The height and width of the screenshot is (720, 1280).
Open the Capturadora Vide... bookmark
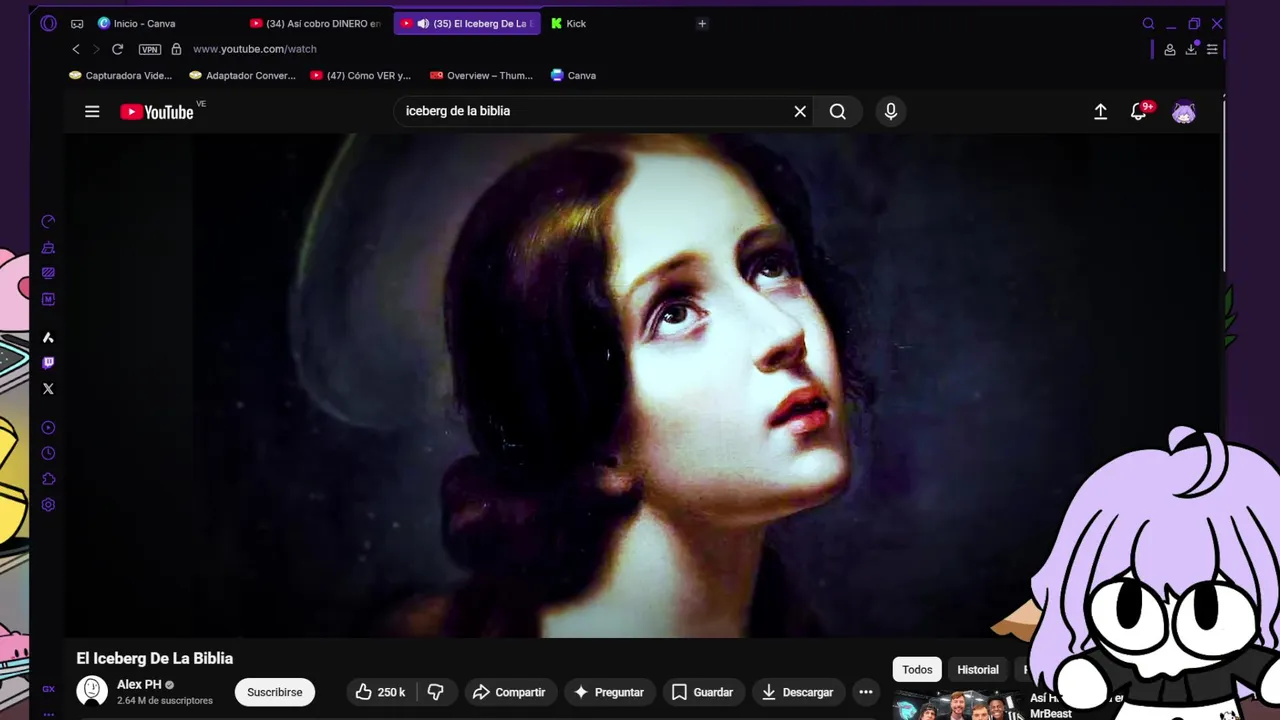(x=121, y=75)
